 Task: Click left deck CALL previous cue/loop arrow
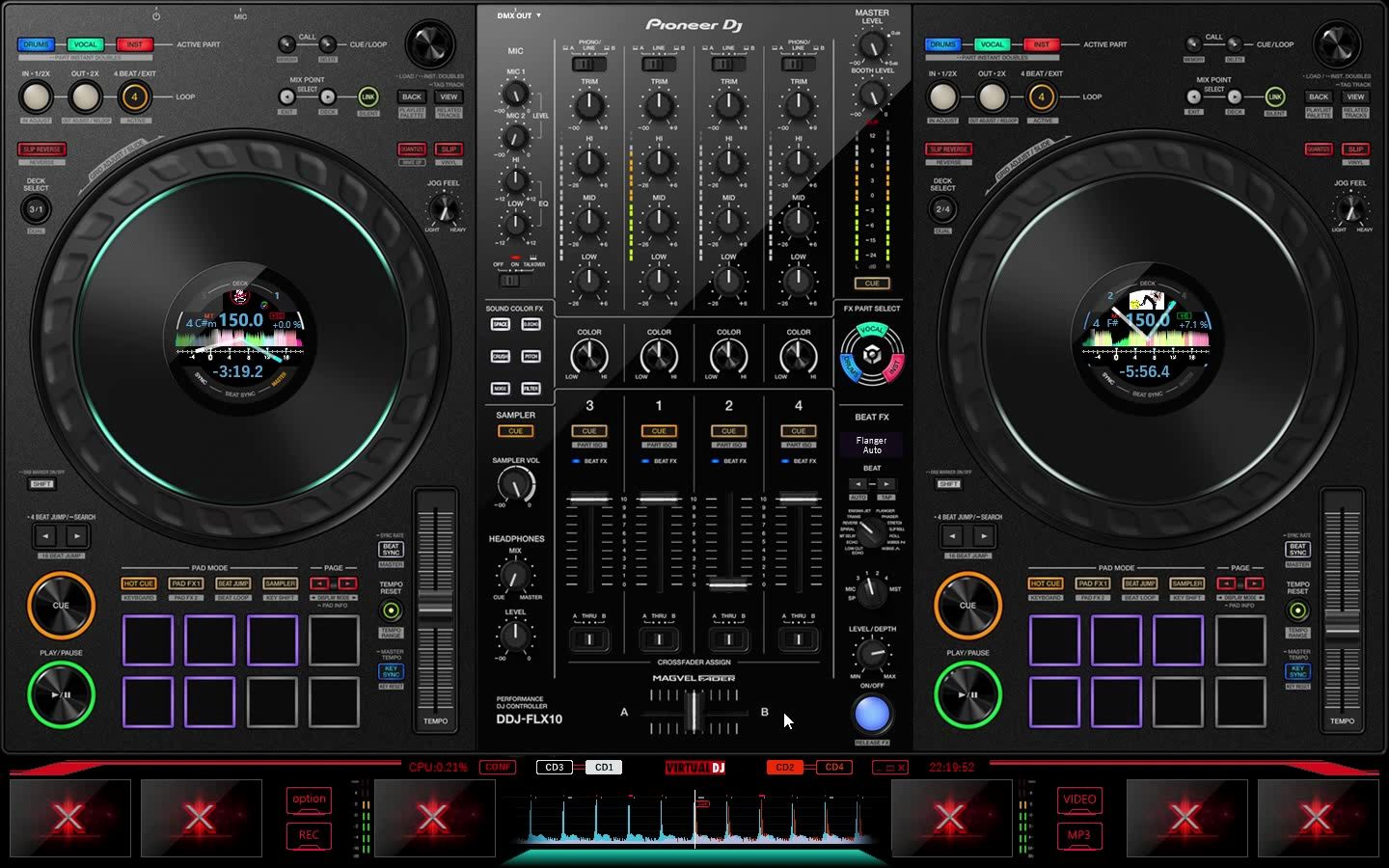pyautogui.click(x=286, y=44)
